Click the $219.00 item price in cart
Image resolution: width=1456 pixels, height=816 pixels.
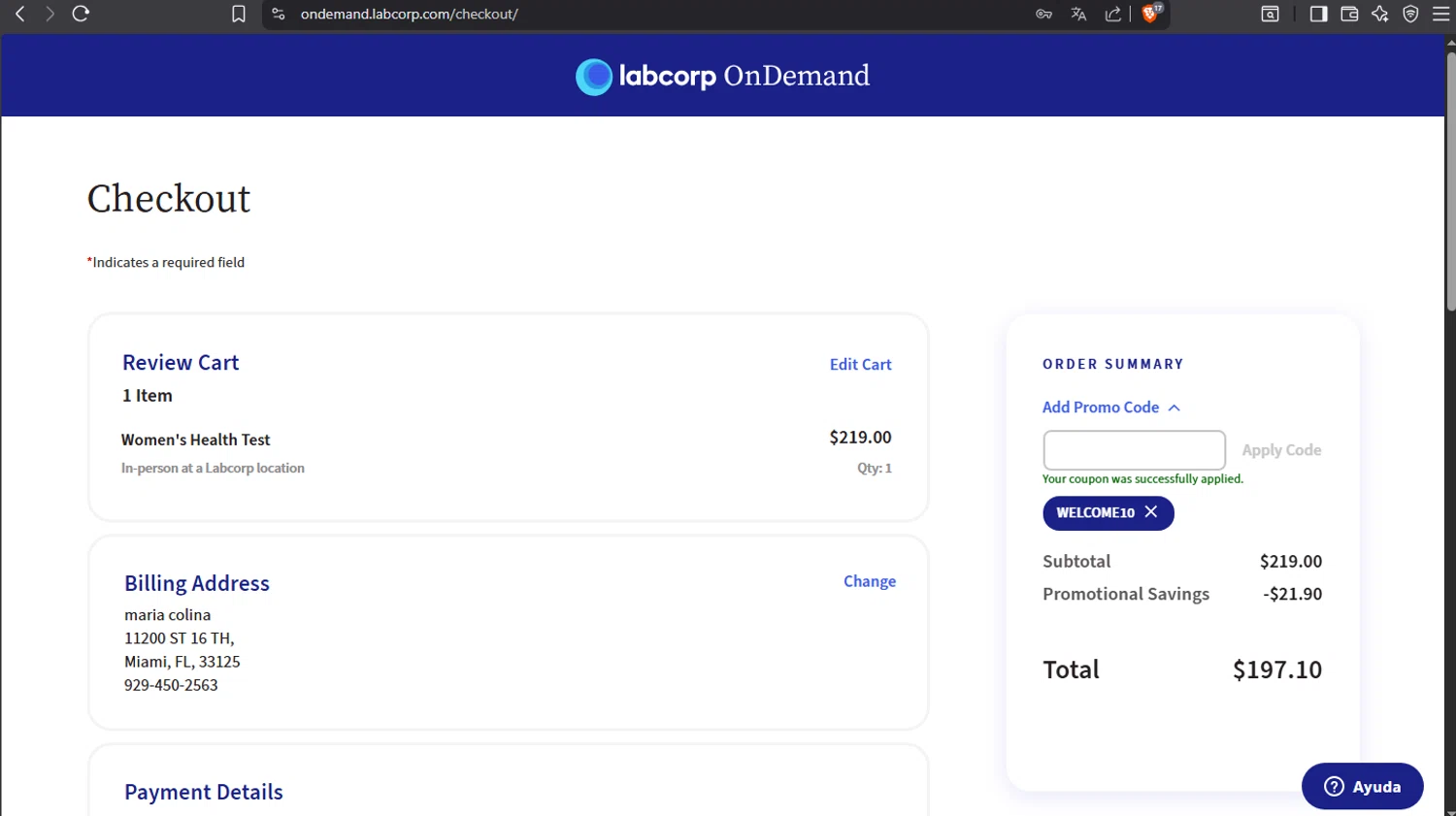[x=860, y=438]
